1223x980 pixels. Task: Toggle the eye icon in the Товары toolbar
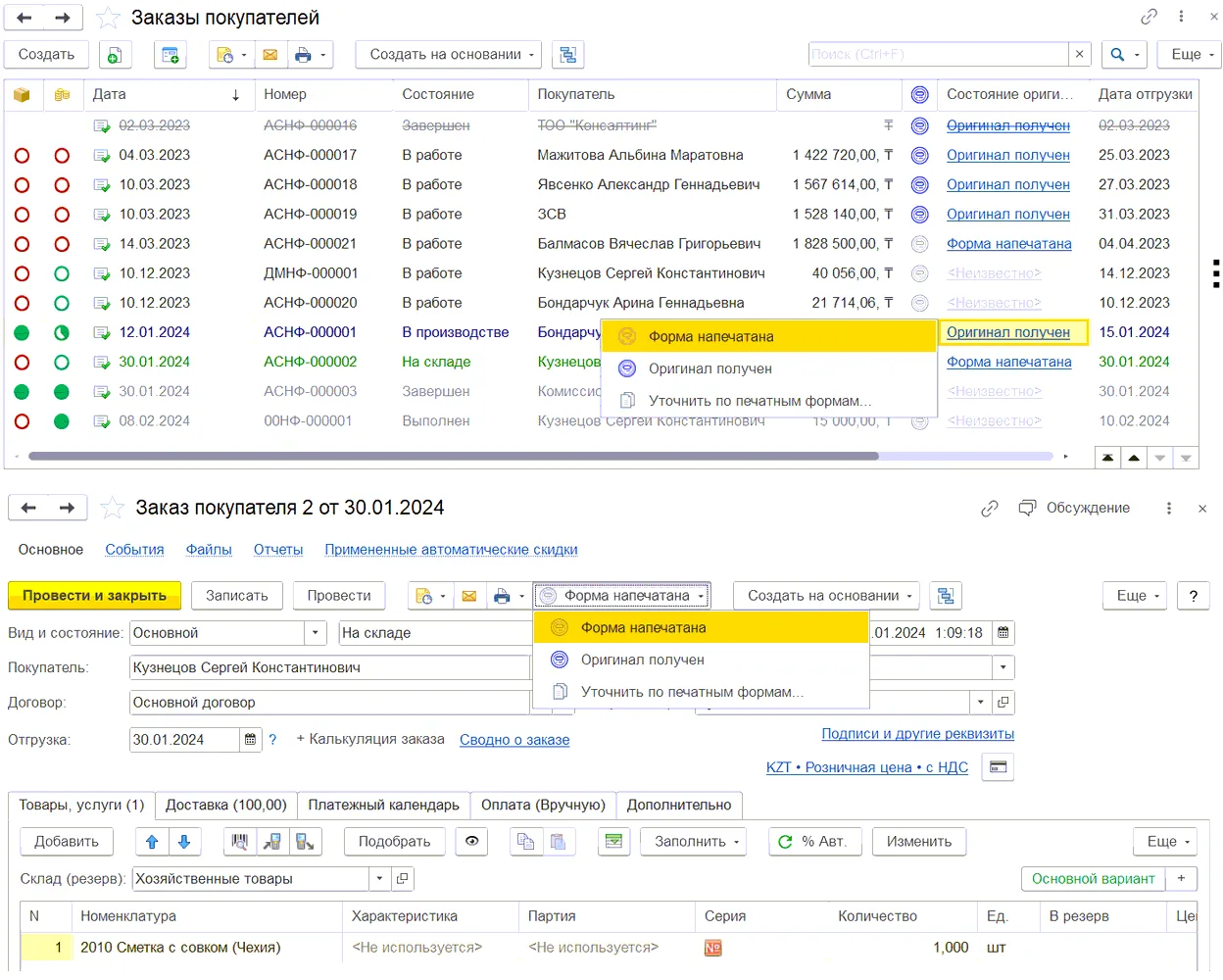click(x=472, y=841)
